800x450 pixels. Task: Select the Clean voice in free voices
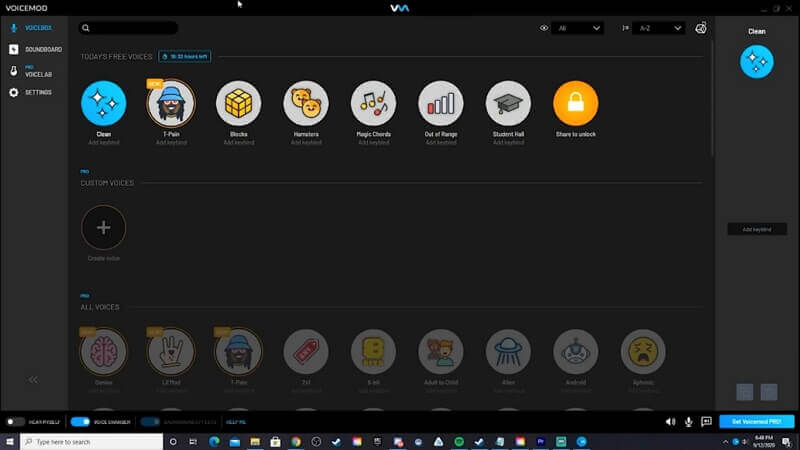pyautogui.click(x=104, y=103)
